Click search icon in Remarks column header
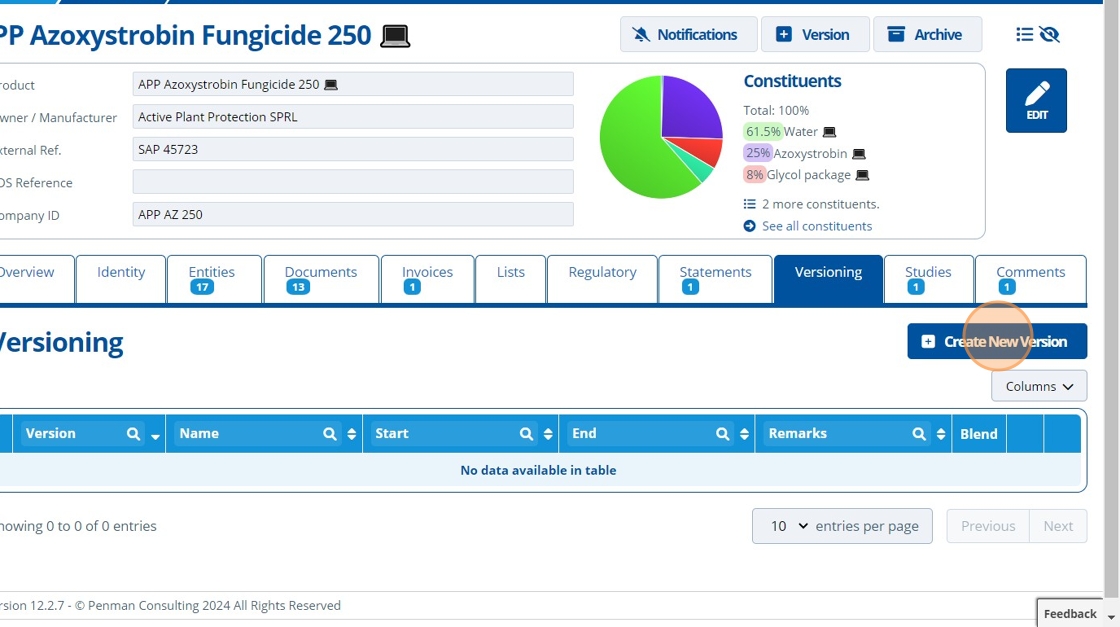 click(x=919, y=433)
